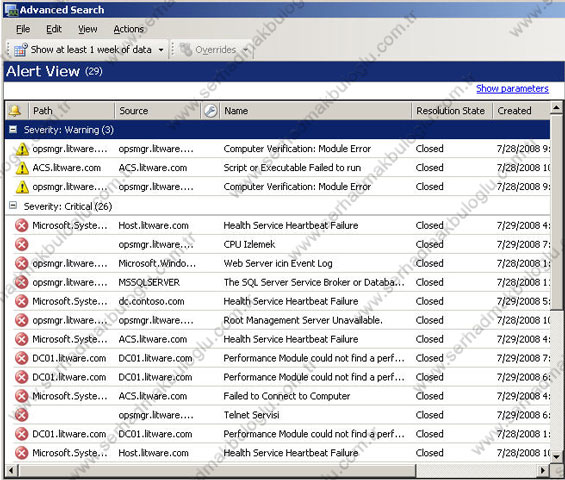Open the Edit menu
The height and width of the screenshot is (480, 565).
coord(54,29)
